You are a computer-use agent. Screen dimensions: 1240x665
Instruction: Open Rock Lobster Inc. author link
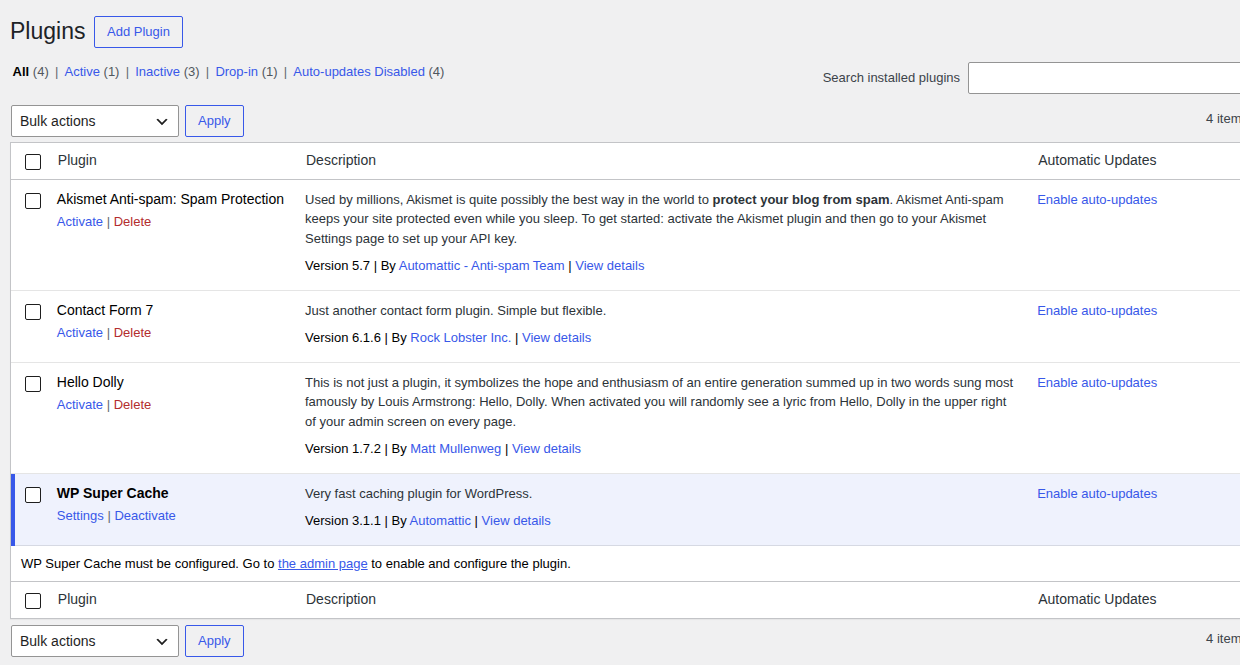pos(461,338)
